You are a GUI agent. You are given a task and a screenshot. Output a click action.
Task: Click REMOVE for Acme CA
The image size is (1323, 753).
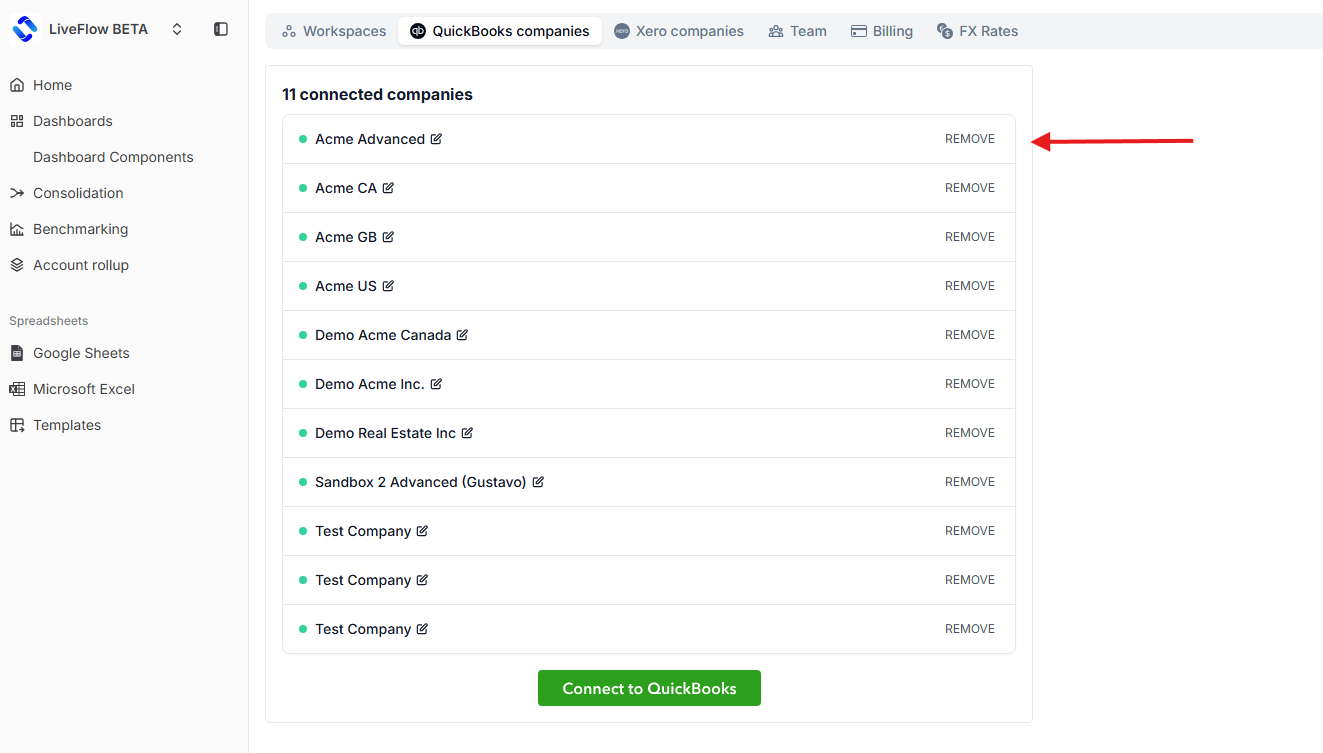click(x=970, y=188)
